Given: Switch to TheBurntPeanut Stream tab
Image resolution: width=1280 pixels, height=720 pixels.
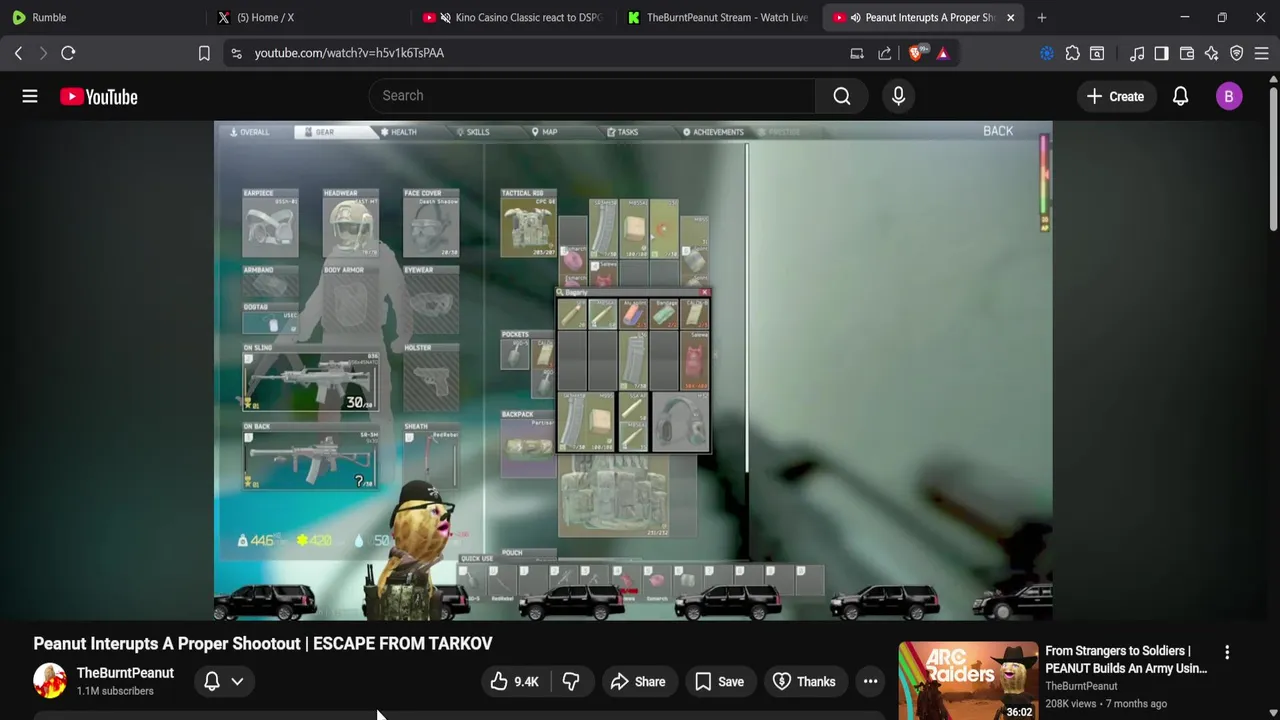Looking at the screenshot, I should [x=718, y=17].
